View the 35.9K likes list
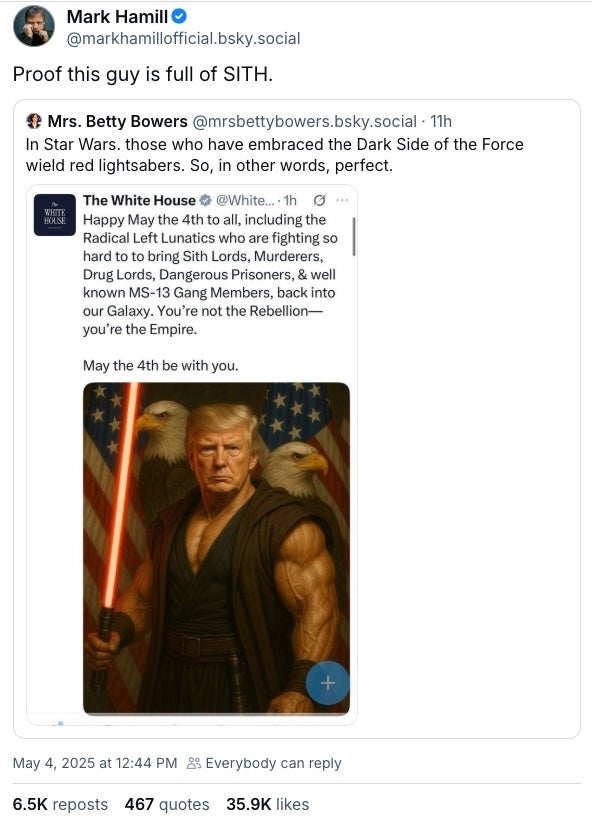The image size is (592, 823). tap(268, 804)
